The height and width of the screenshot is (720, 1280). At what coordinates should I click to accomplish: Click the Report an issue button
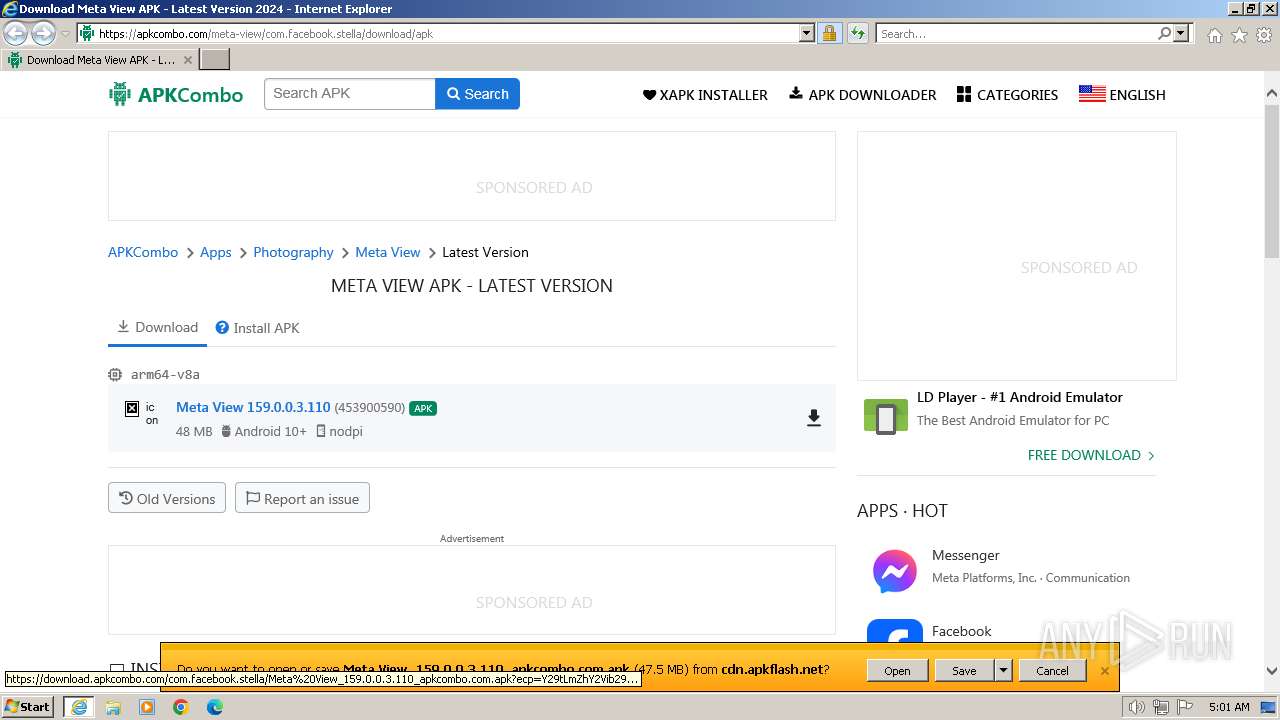pyautogui.click(x=302, y=498)
